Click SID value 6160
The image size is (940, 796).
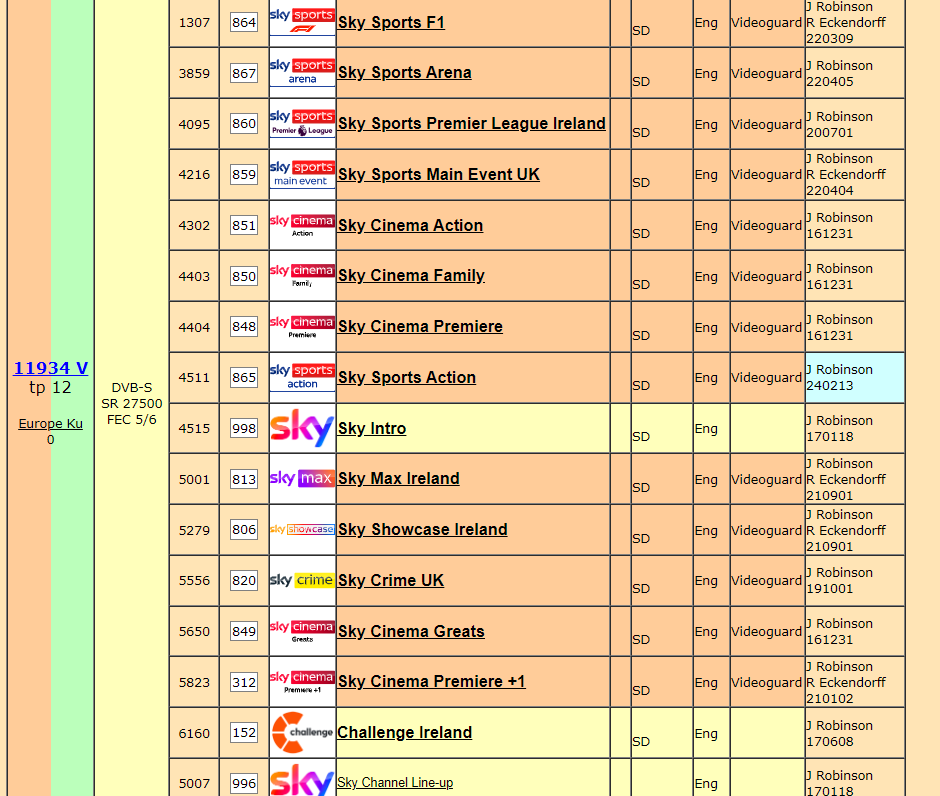click(194, 733)
